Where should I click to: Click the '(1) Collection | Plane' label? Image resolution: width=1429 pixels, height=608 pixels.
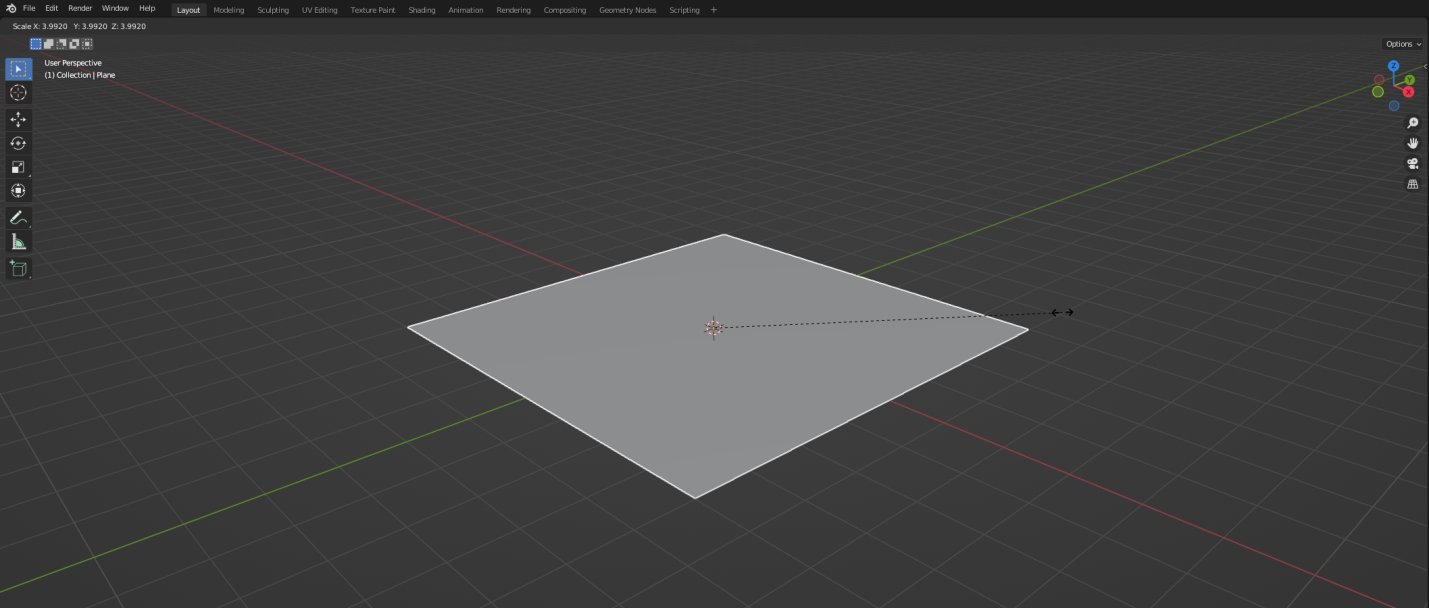coord(80,75)
